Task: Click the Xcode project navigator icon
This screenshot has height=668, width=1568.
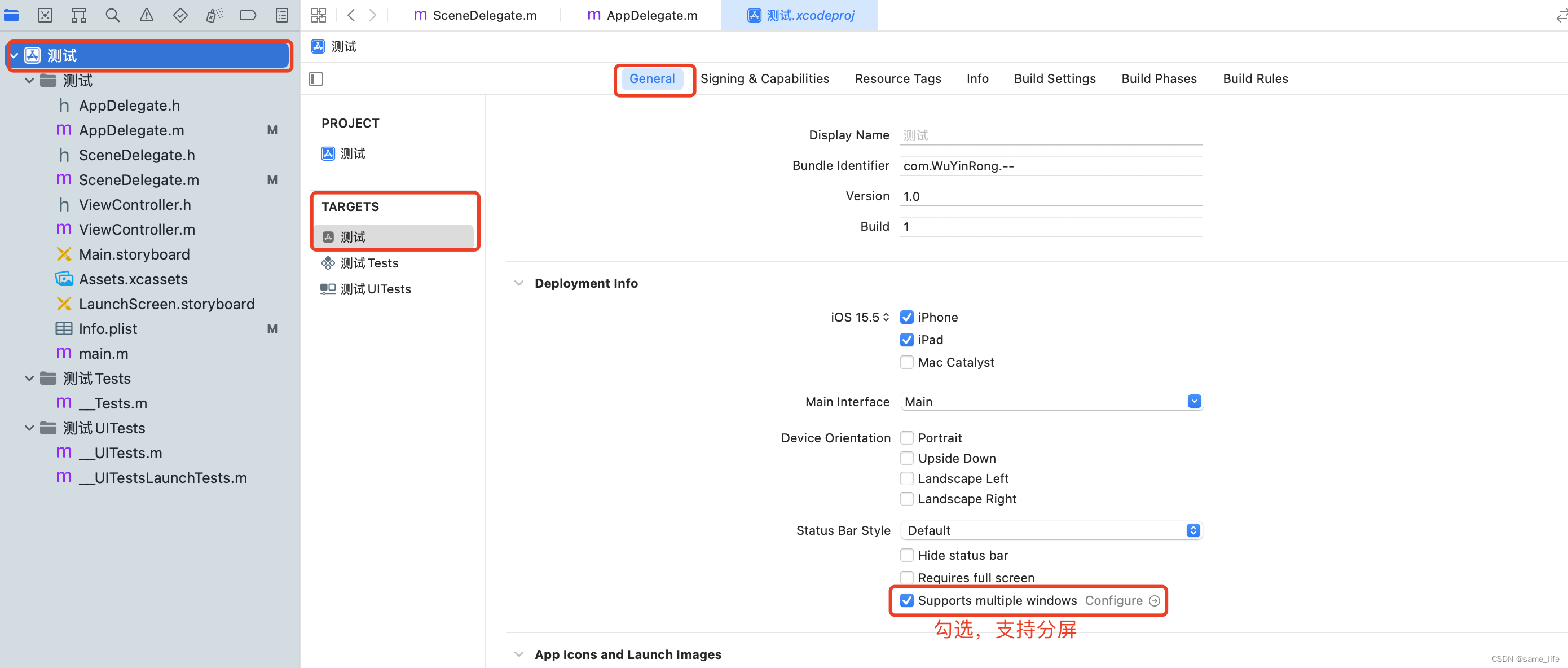Action: click(15, 15)
